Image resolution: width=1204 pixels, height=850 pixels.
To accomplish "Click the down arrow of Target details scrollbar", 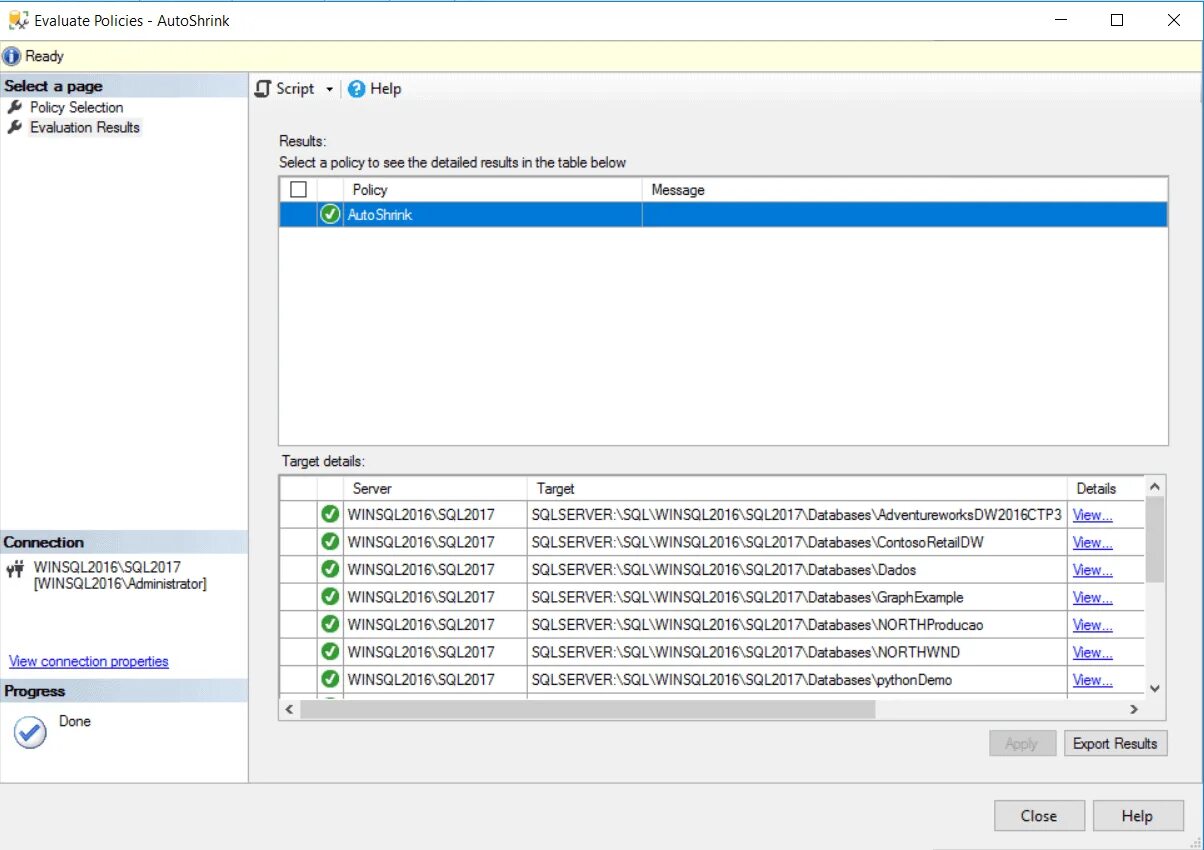I will (x=1155, y=688).
